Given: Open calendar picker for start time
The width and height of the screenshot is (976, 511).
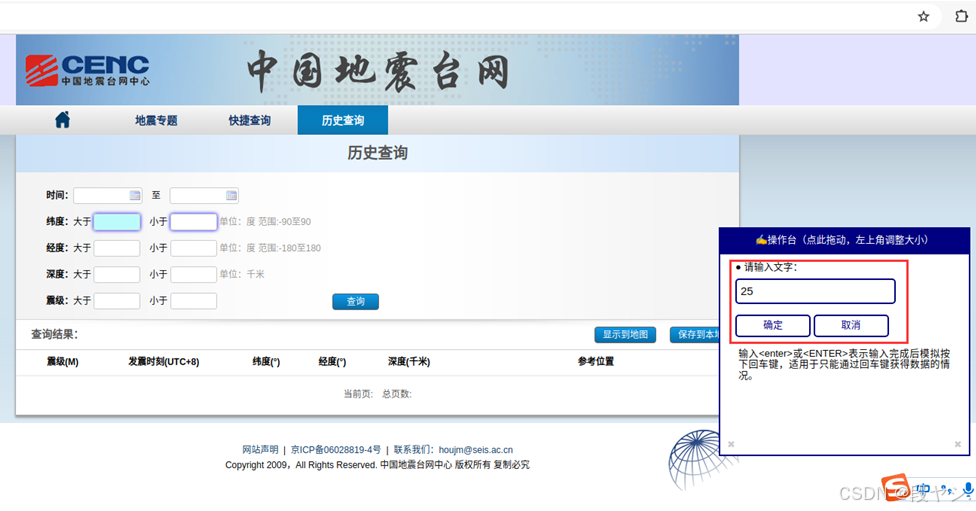Looking at the screenshot, I should click(134, 195).
